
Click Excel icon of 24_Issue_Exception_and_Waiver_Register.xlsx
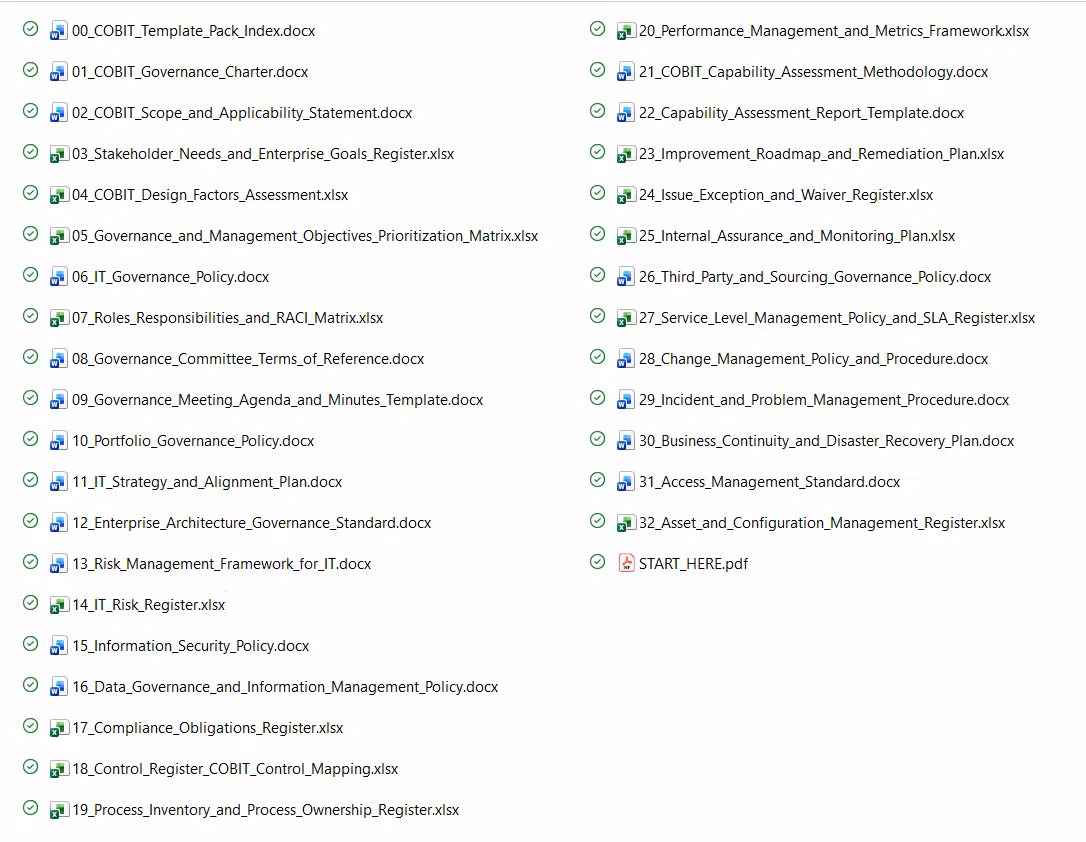pyautogui.click(x=625, y=195)
